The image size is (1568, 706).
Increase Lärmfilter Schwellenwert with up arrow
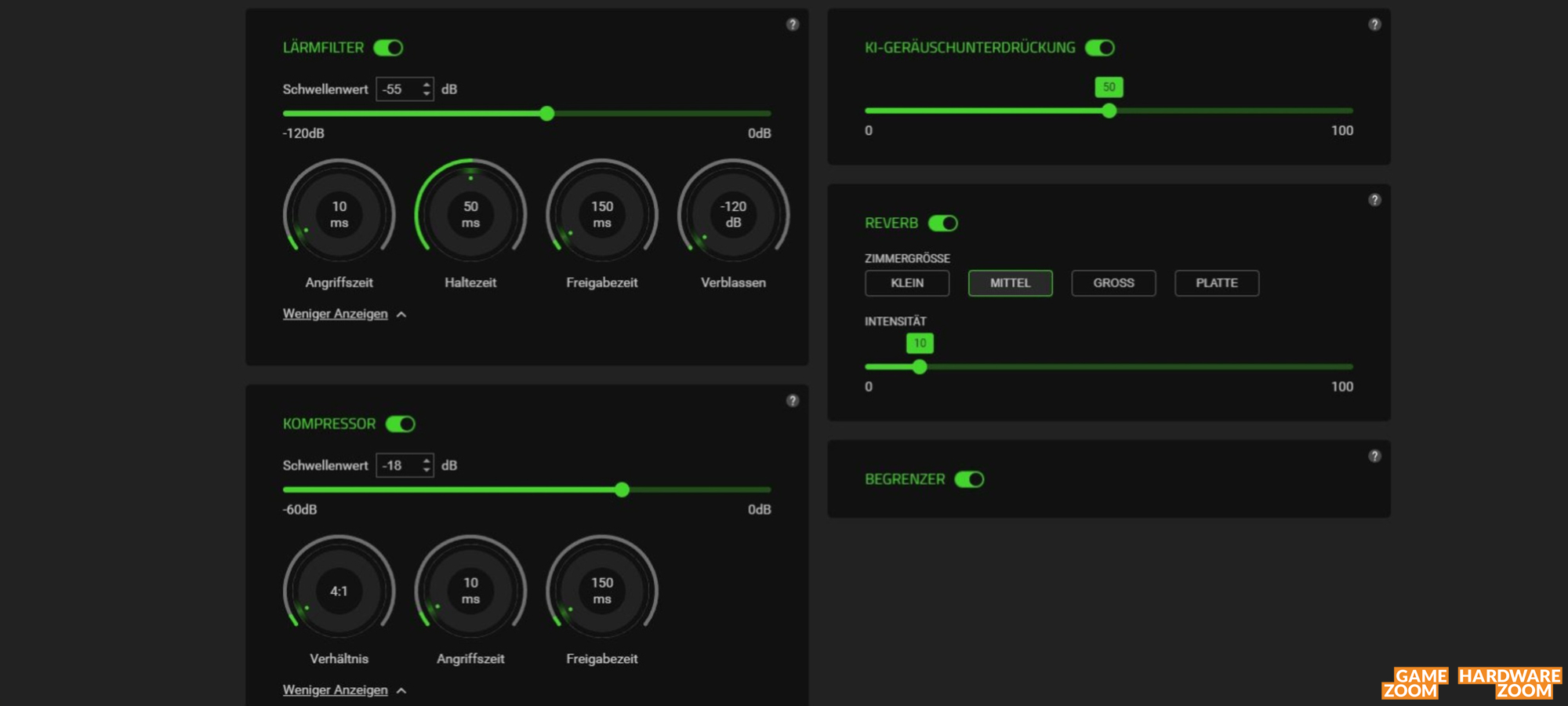coord(426,84)
